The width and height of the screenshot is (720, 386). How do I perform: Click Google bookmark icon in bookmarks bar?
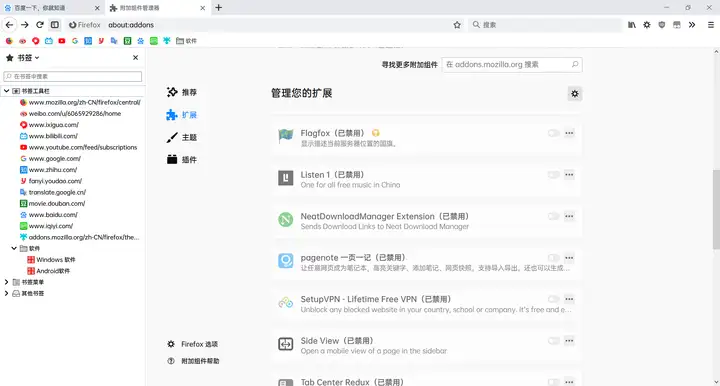click(75, 41)
